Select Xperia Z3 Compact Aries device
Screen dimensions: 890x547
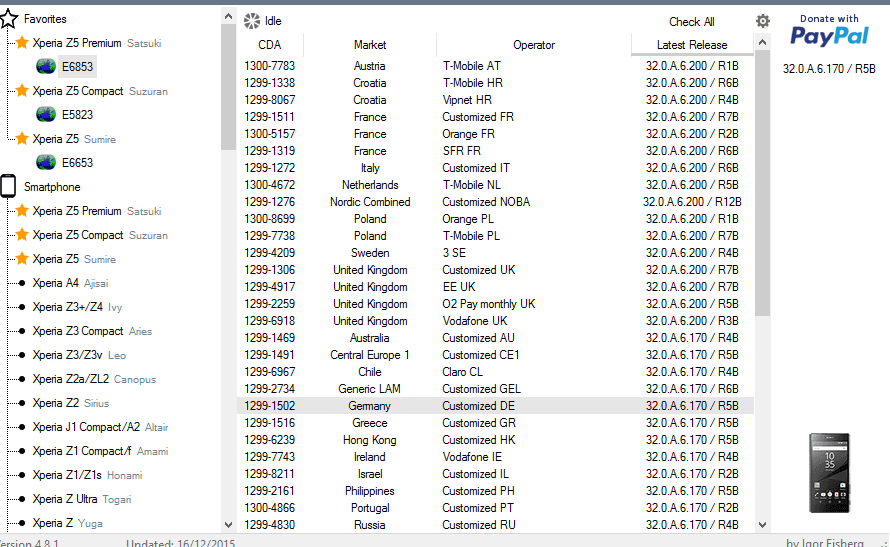coord(92,331)
